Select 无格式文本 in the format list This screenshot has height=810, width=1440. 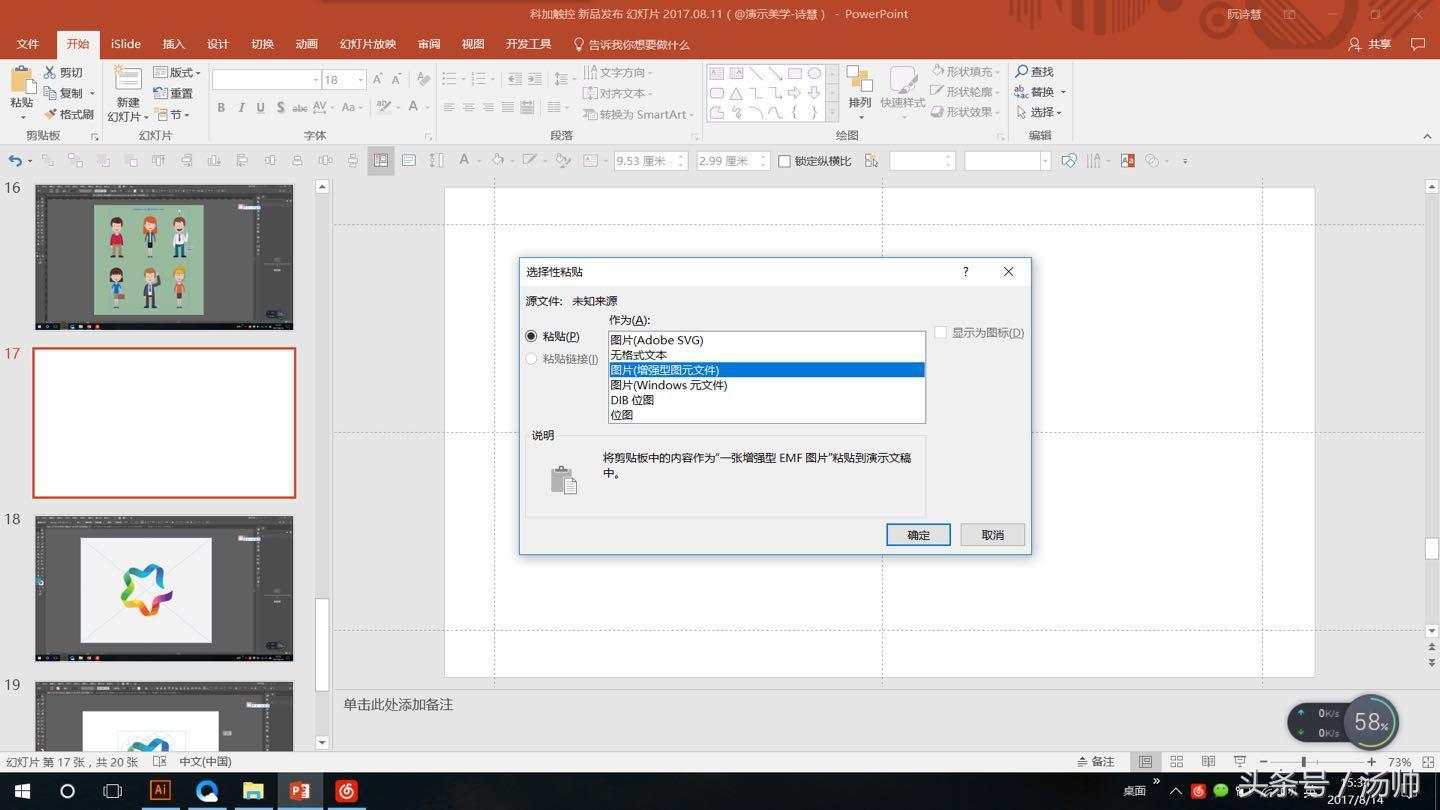(766, 355)
